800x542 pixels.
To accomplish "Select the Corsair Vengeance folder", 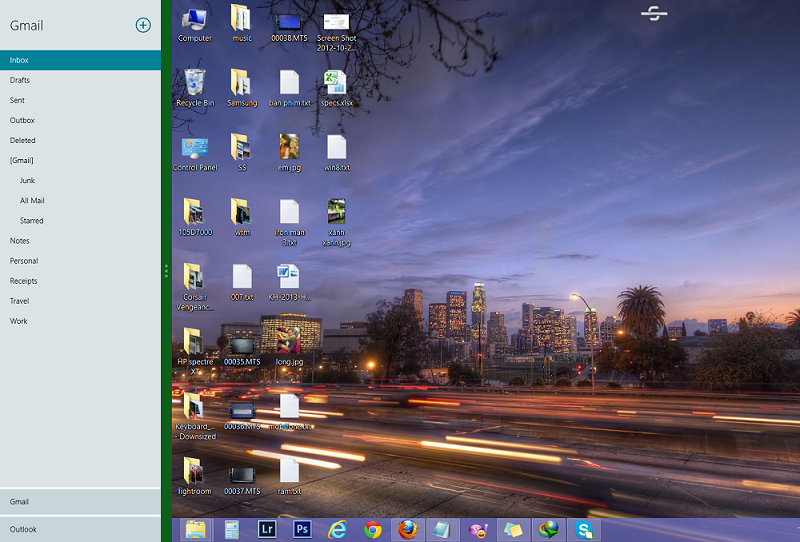I will tap(195, 287).
